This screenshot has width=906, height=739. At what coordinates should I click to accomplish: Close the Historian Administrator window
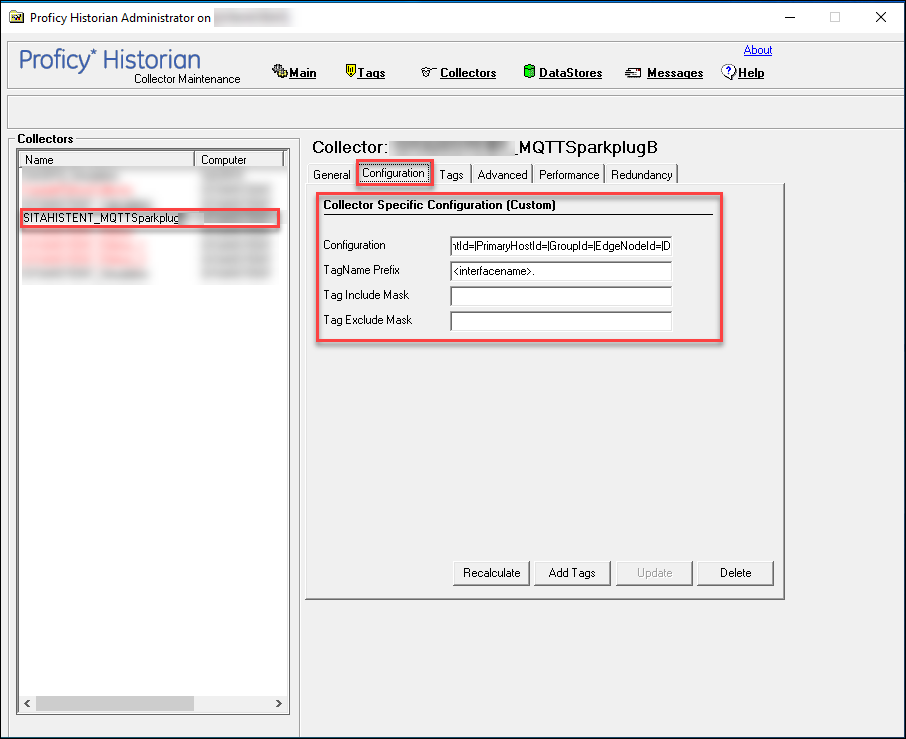pos(881,17)
